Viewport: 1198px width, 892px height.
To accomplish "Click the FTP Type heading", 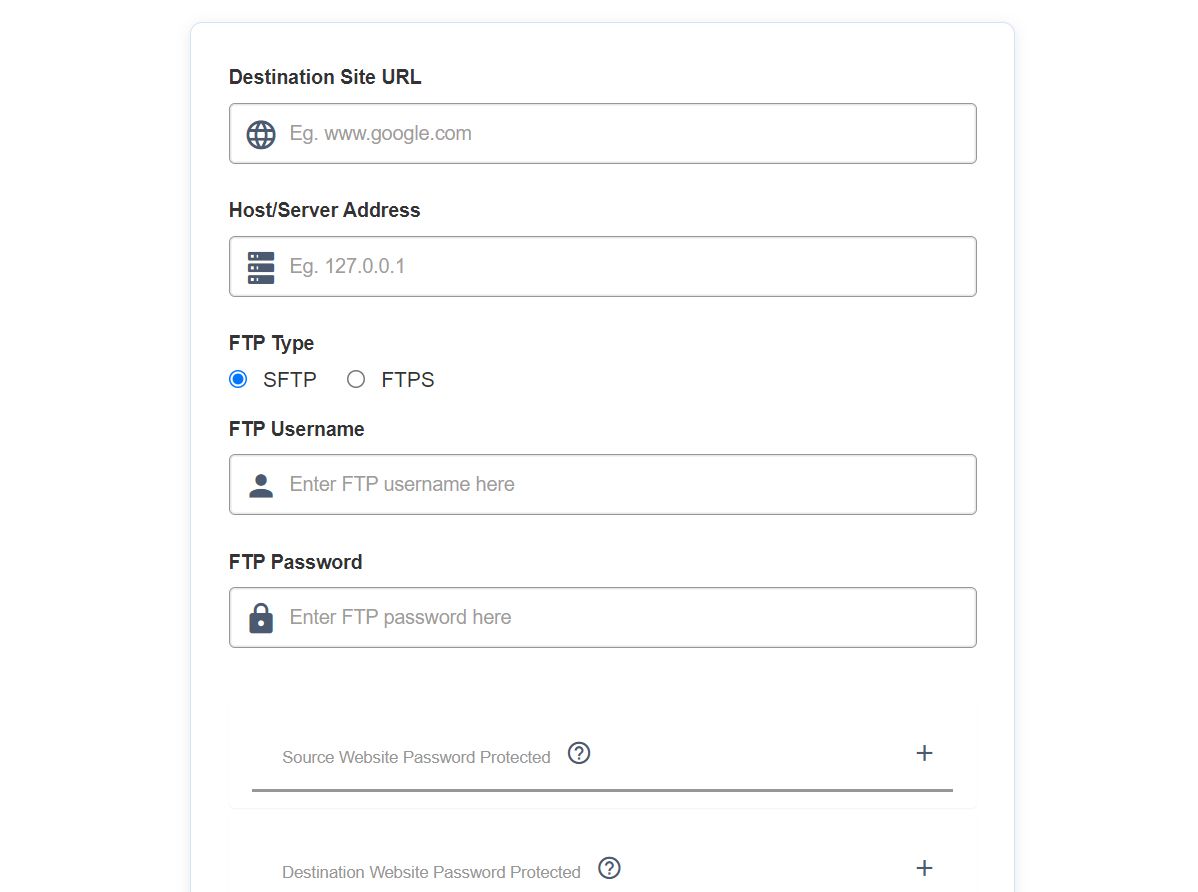I will [271, 343].
